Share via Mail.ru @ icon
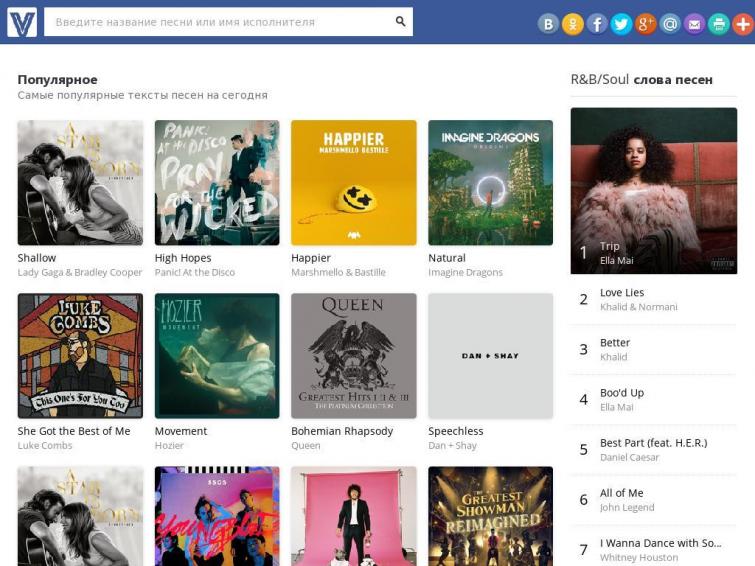755x566 pixels. coord(670,24)
